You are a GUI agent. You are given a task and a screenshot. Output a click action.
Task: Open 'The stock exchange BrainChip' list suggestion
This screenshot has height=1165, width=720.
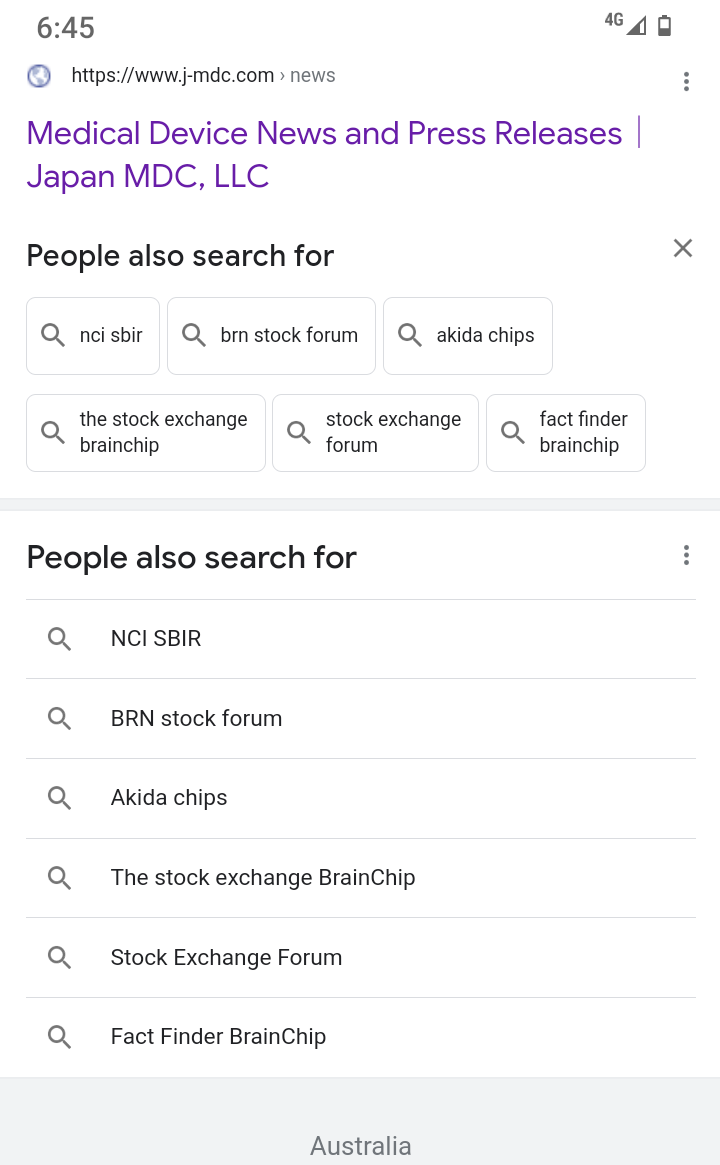click(361, 878)
